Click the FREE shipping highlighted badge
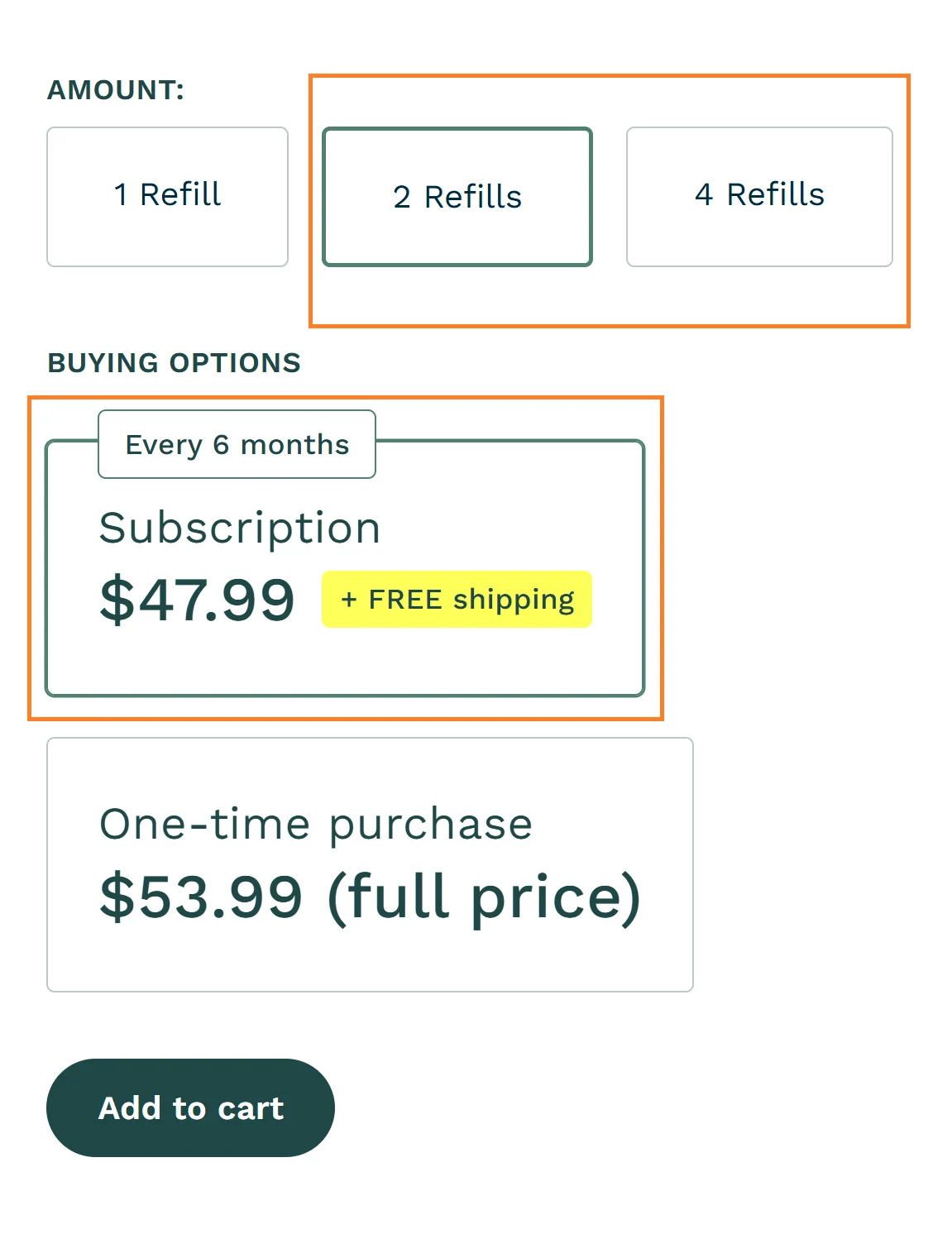Viewport: 952px width, 1258px height. tap(456, 599)
